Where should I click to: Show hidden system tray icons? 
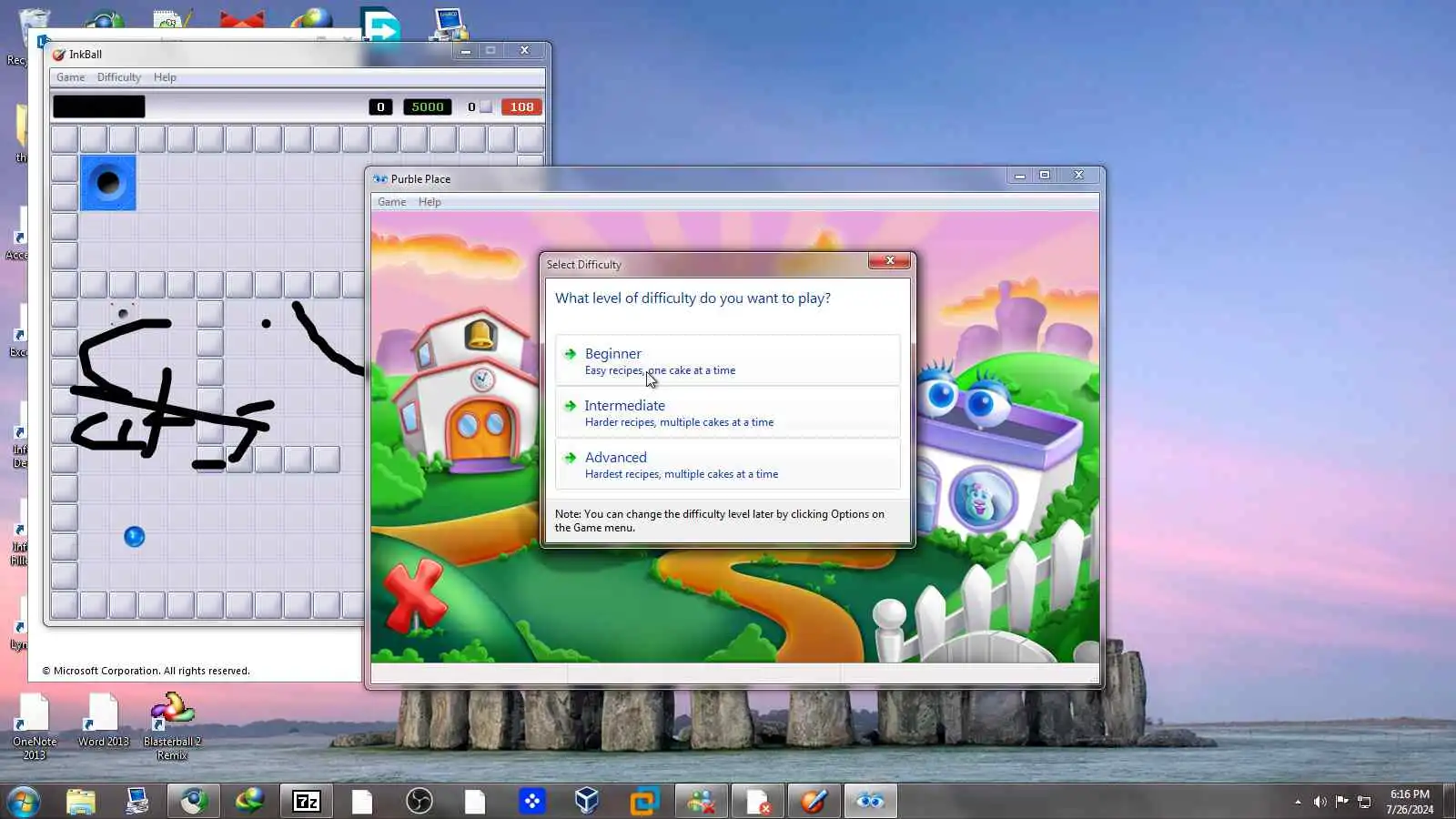click(x=1298, y=802)
